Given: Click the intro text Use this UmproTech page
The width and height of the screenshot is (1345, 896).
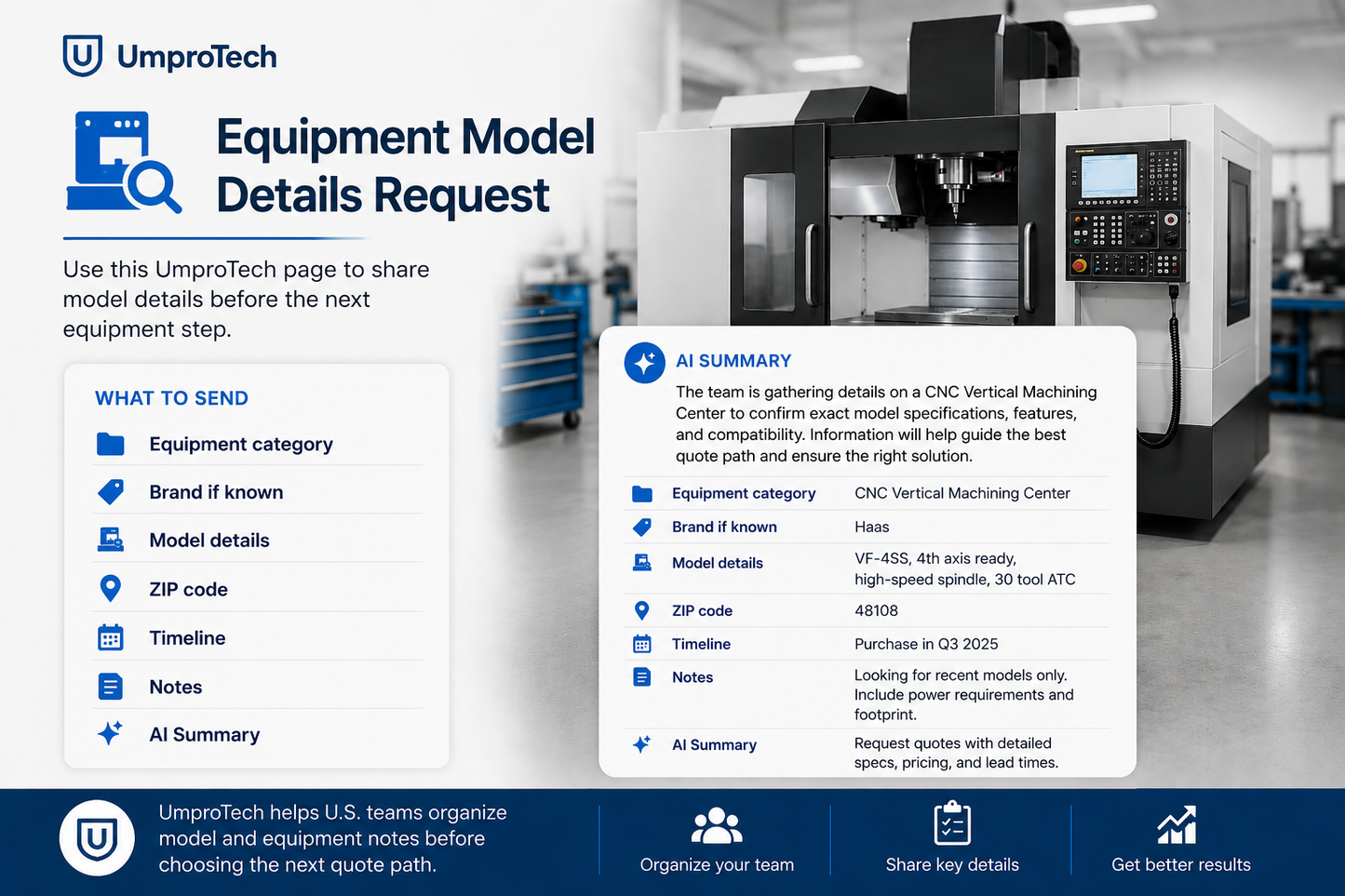Looking at the screenshot, I should coord(246,299).
